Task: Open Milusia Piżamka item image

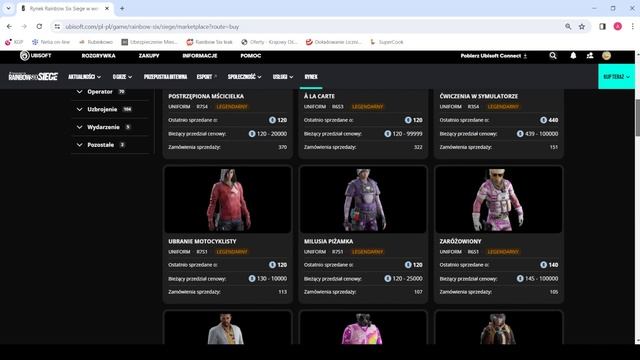Action: [x=363, y=200]
